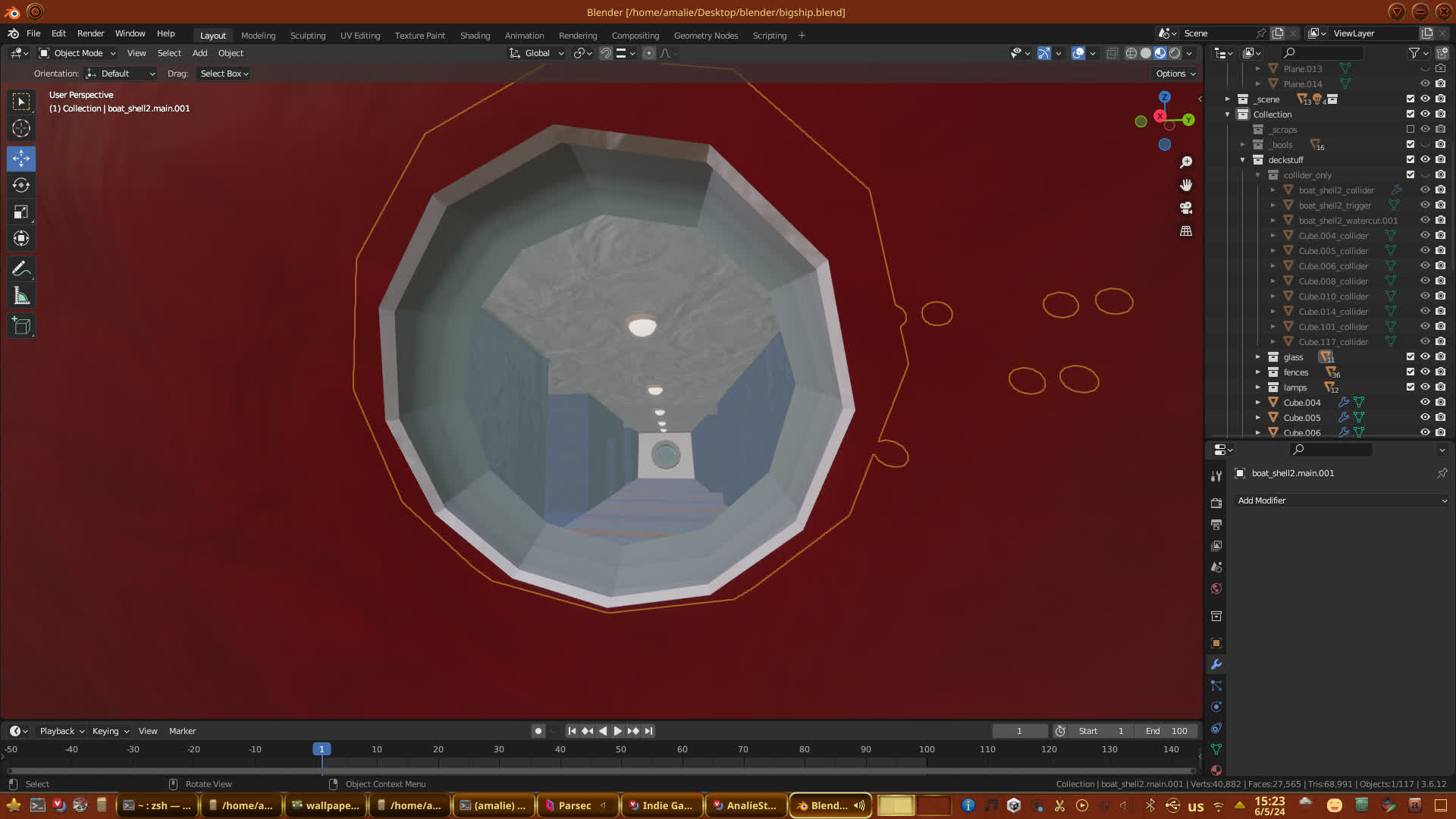
Task: Activate the Scale tool
Action: click(x=21, y=212)
